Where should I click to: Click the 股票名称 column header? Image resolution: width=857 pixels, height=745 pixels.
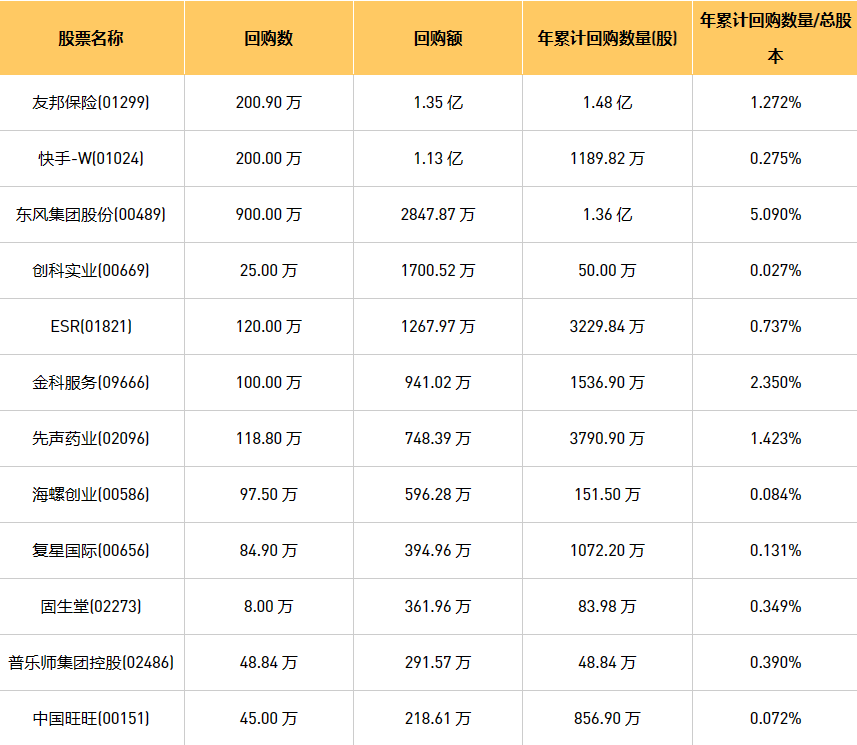point(91,38)
